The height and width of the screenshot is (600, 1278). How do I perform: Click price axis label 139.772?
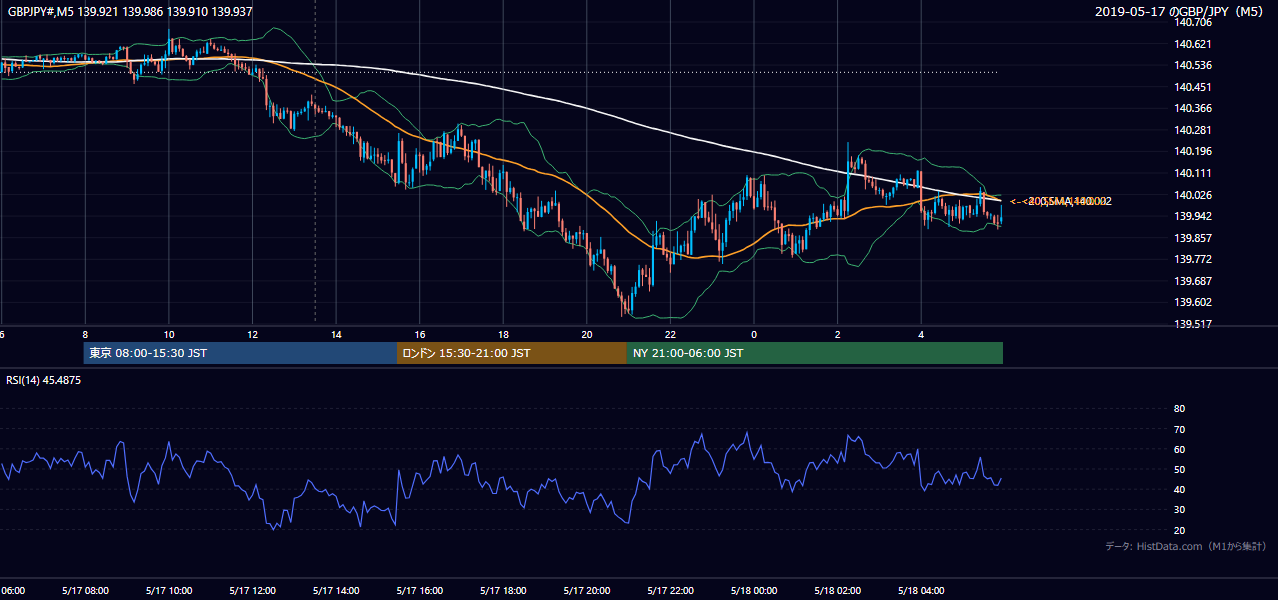[x=1192, y=259]
